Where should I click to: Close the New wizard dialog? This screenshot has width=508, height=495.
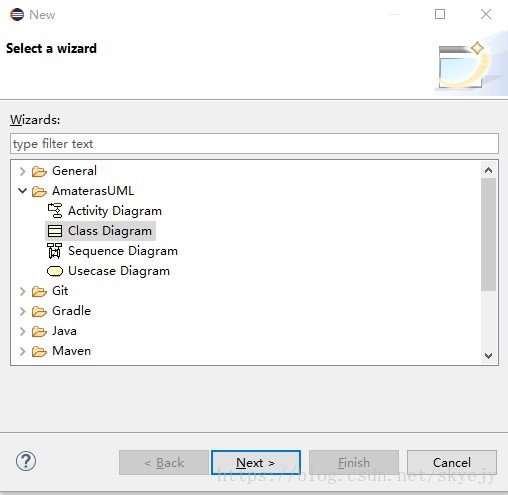[x=486, y=14]
